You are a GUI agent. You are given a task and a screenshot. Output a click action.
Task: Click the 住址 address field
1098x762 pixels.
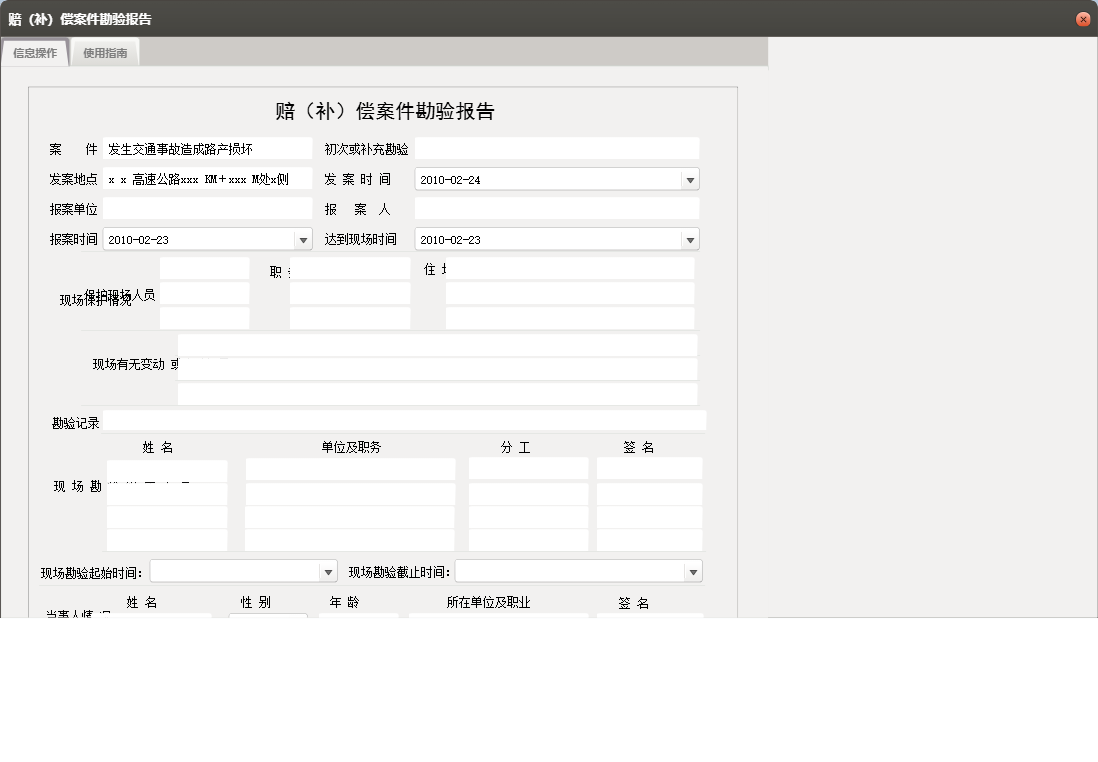point(570,267)
